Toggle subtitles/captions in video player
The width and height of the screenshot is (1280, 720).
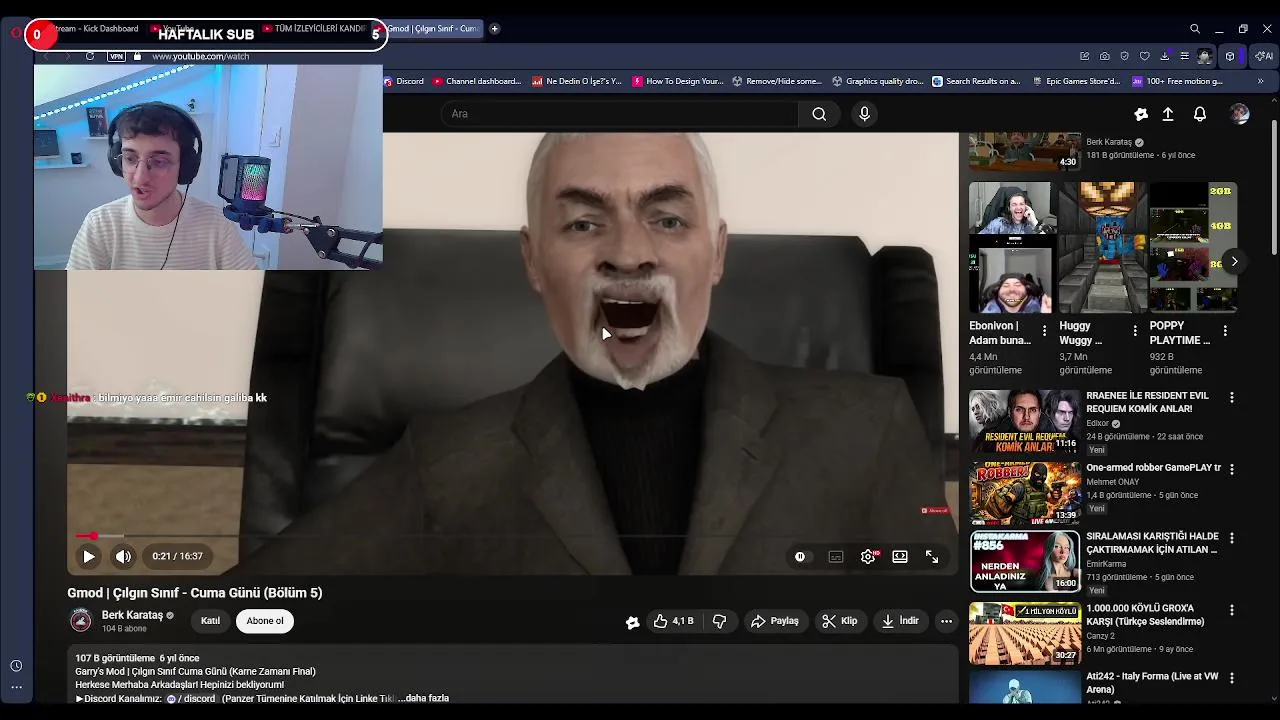[836, 557]
